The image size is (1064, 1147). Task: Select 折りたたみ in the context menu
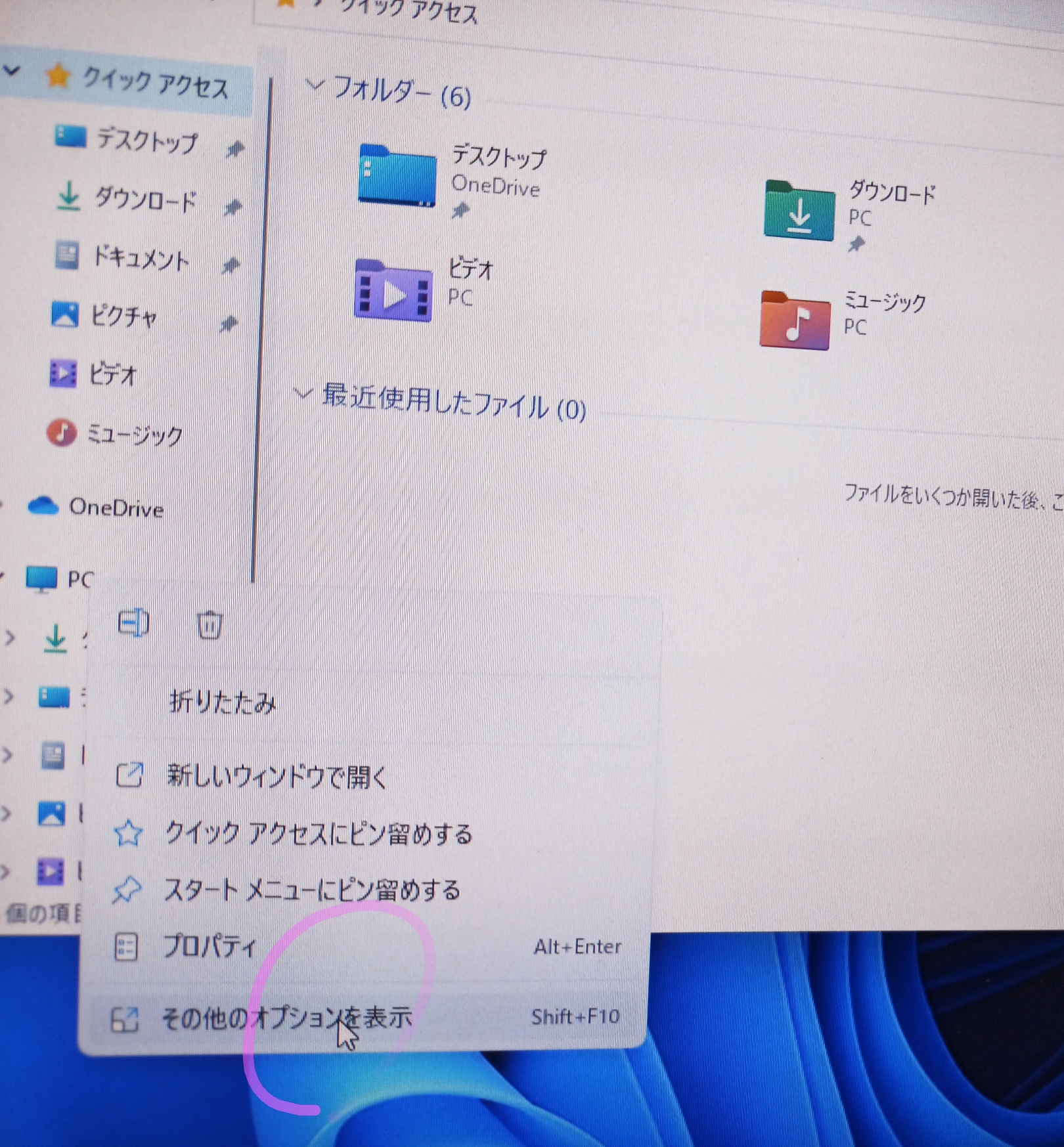point(223,703)
